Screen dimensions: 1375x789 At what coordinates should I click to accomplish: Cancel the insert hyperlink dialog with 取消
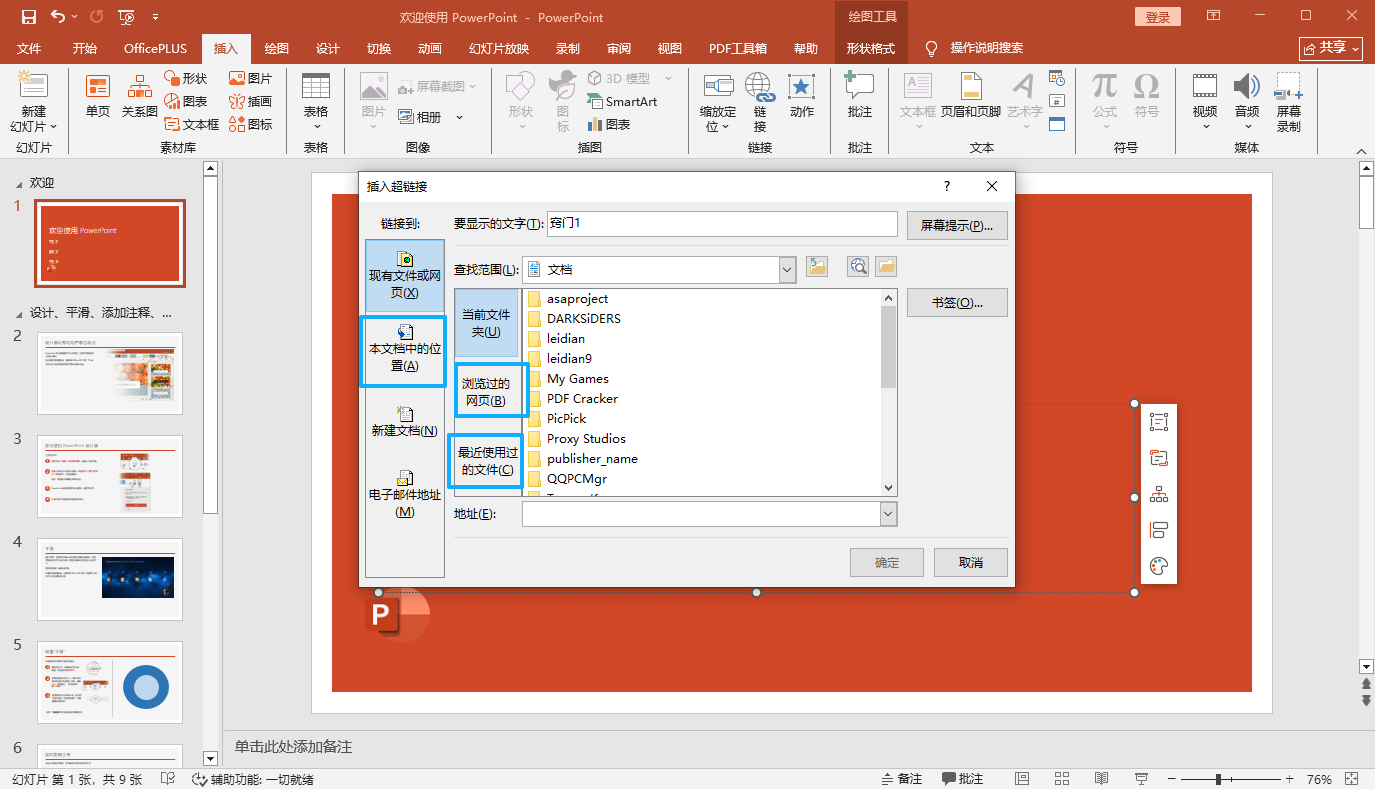tap(971, 562)
